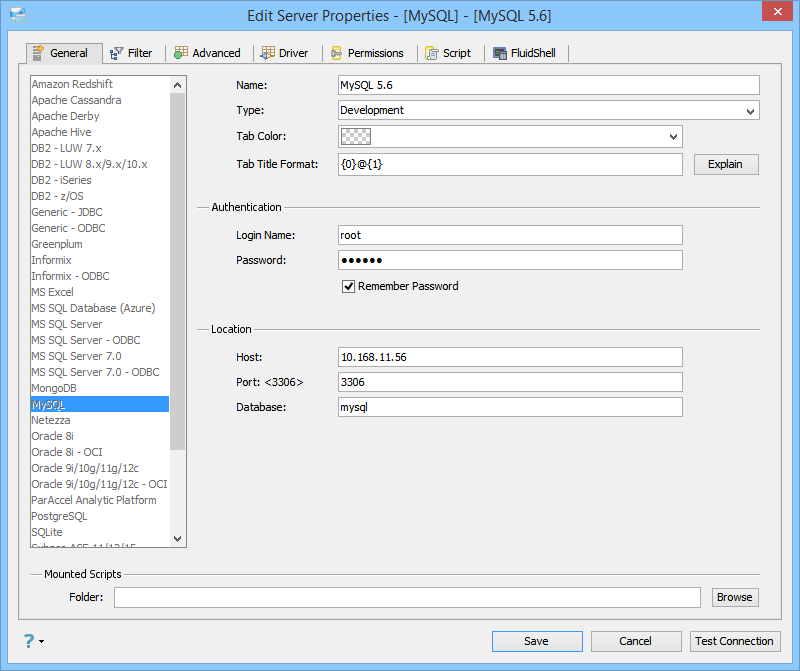Open the help question mark menu
The width and height of the screenshot is (800, 671).
(x=33, y=641)
